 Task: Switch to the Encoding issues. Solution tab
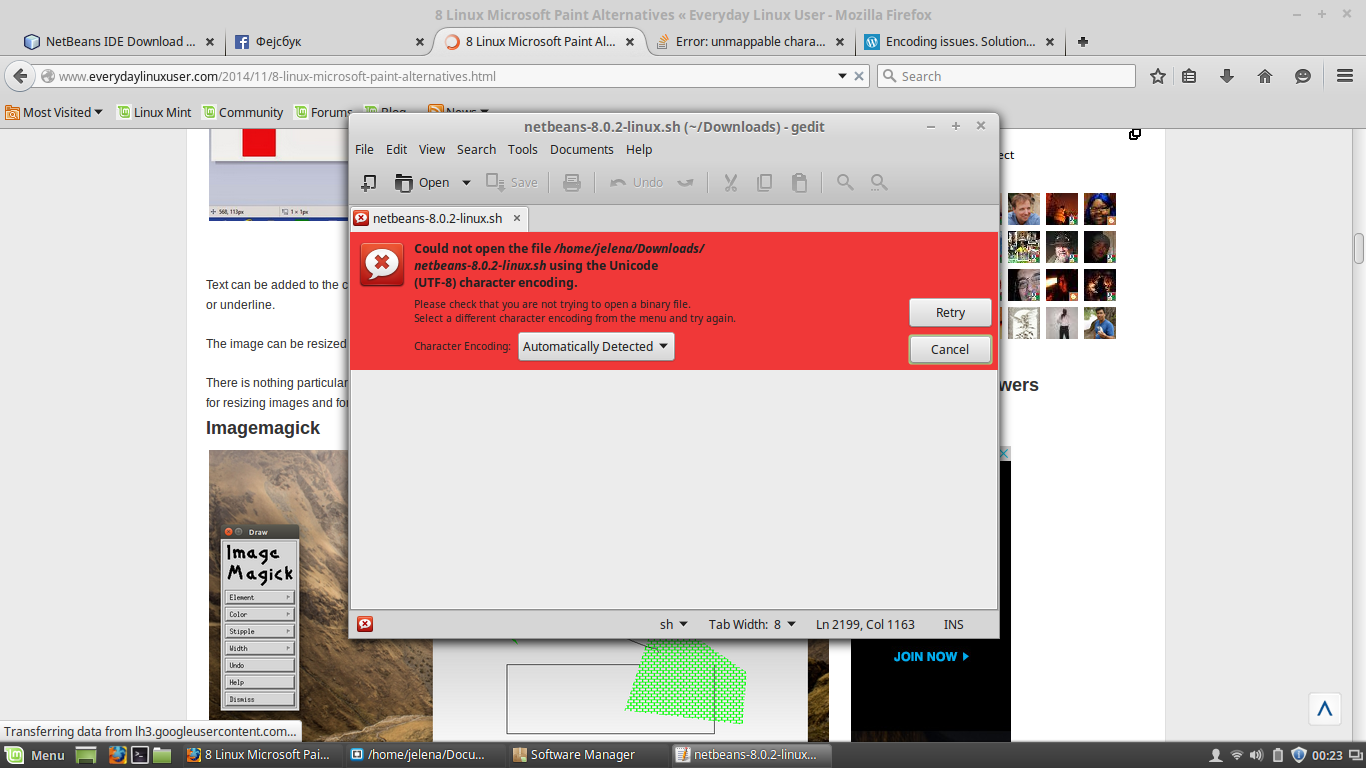(x=960, y=42)
